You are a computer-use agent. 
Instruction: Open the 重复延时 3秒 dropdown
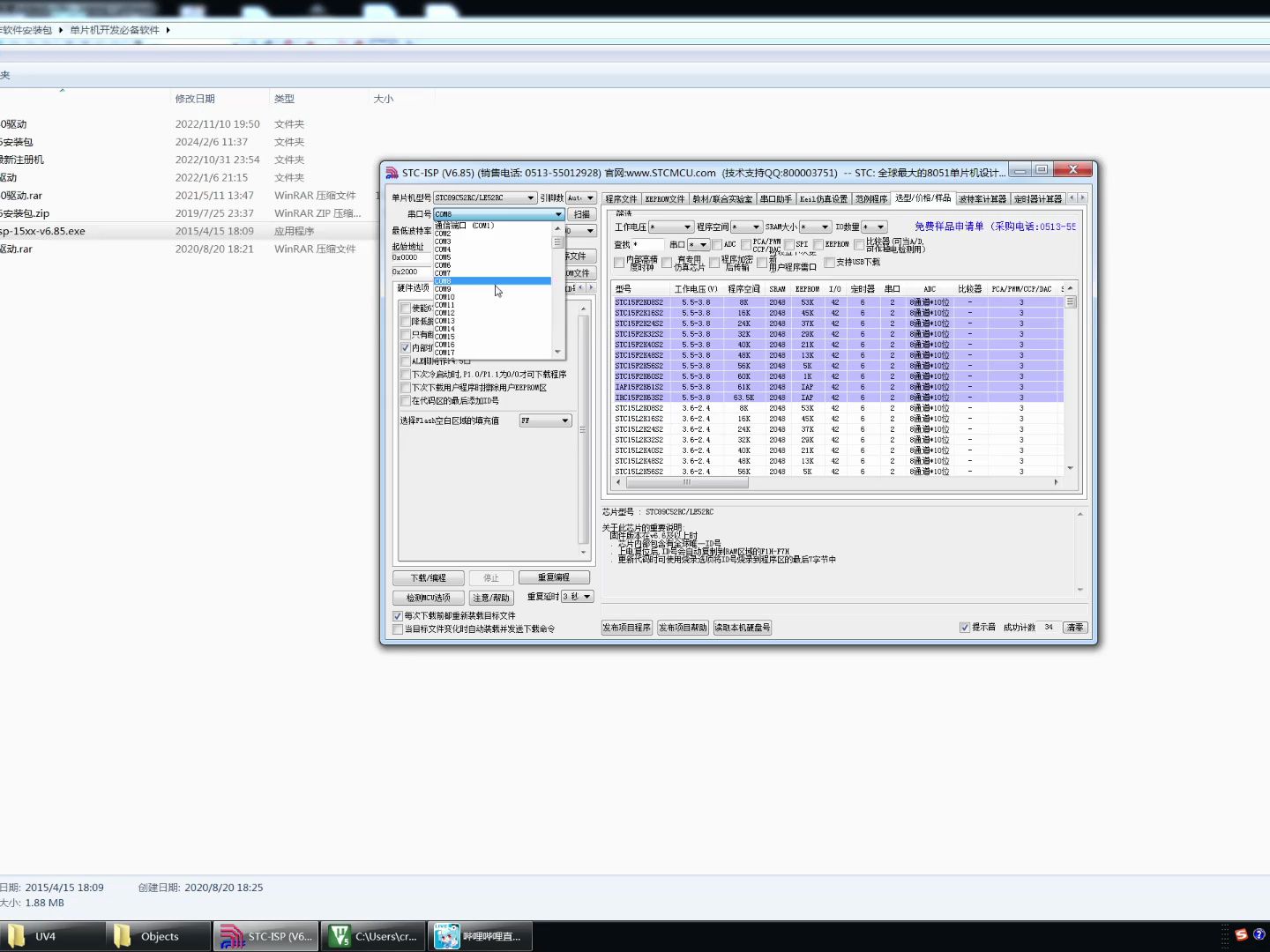point(578,597)
